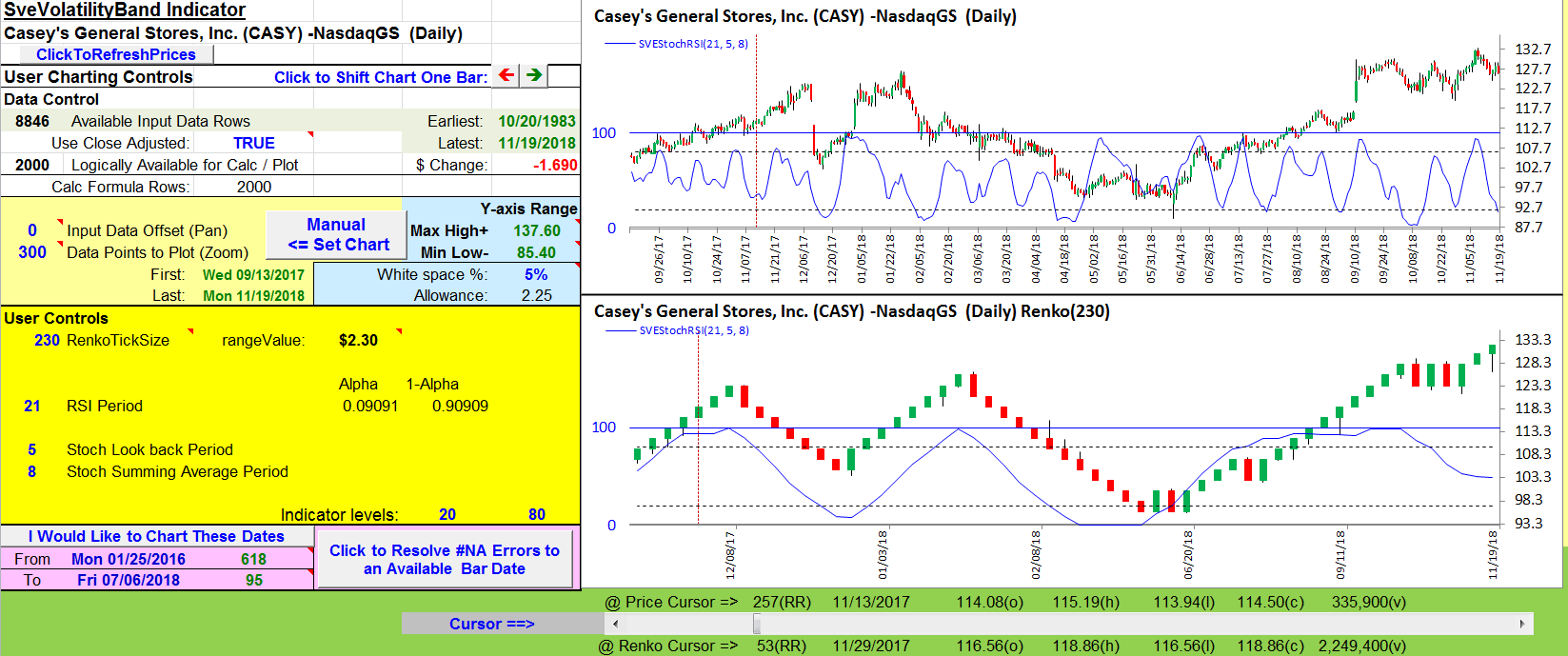Select Stoch Look back Period value 5
Screen dimensions: 1568x656
[x=32, y=449]
